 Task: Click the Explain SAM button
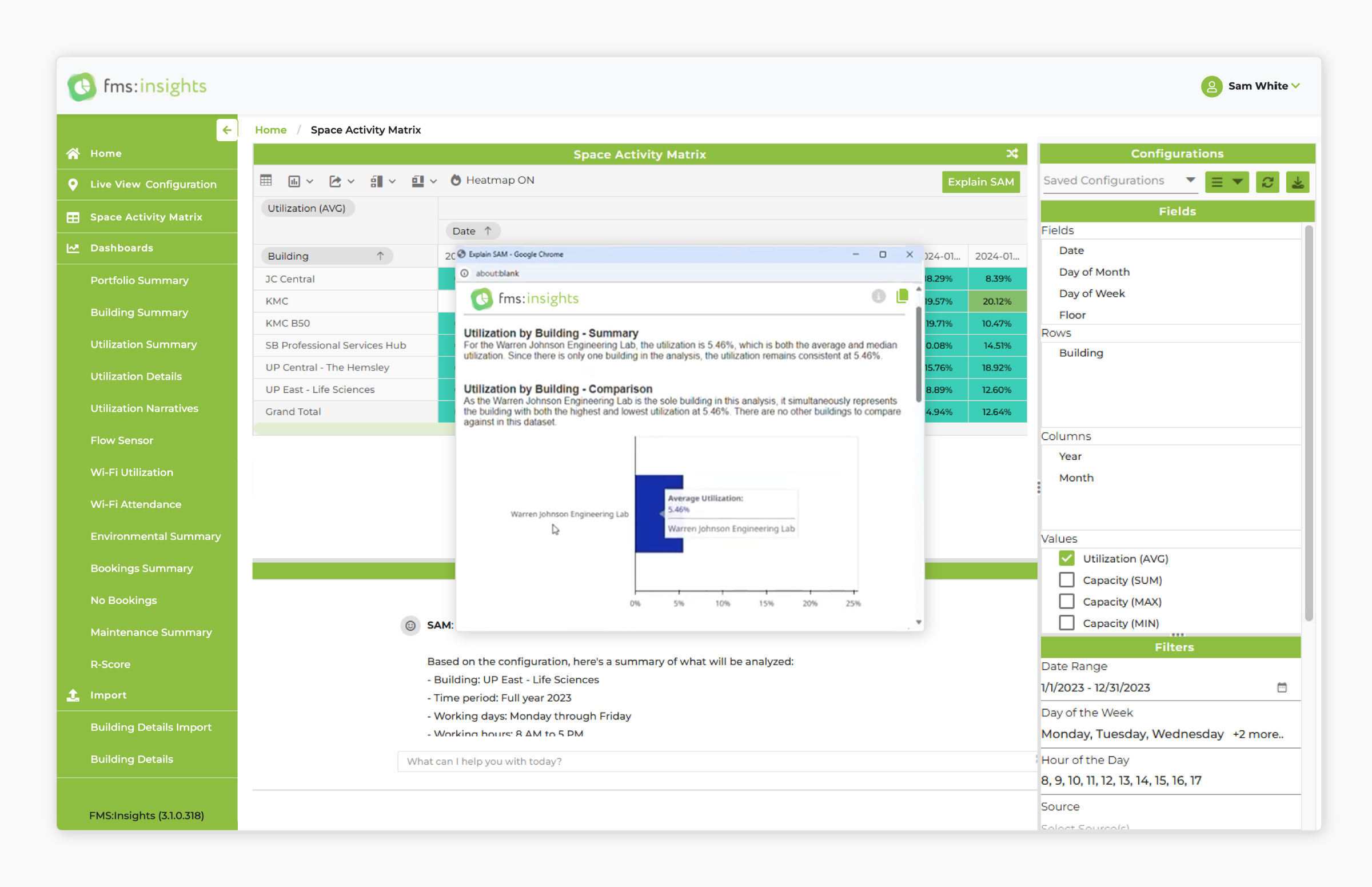tap(980, 182)
